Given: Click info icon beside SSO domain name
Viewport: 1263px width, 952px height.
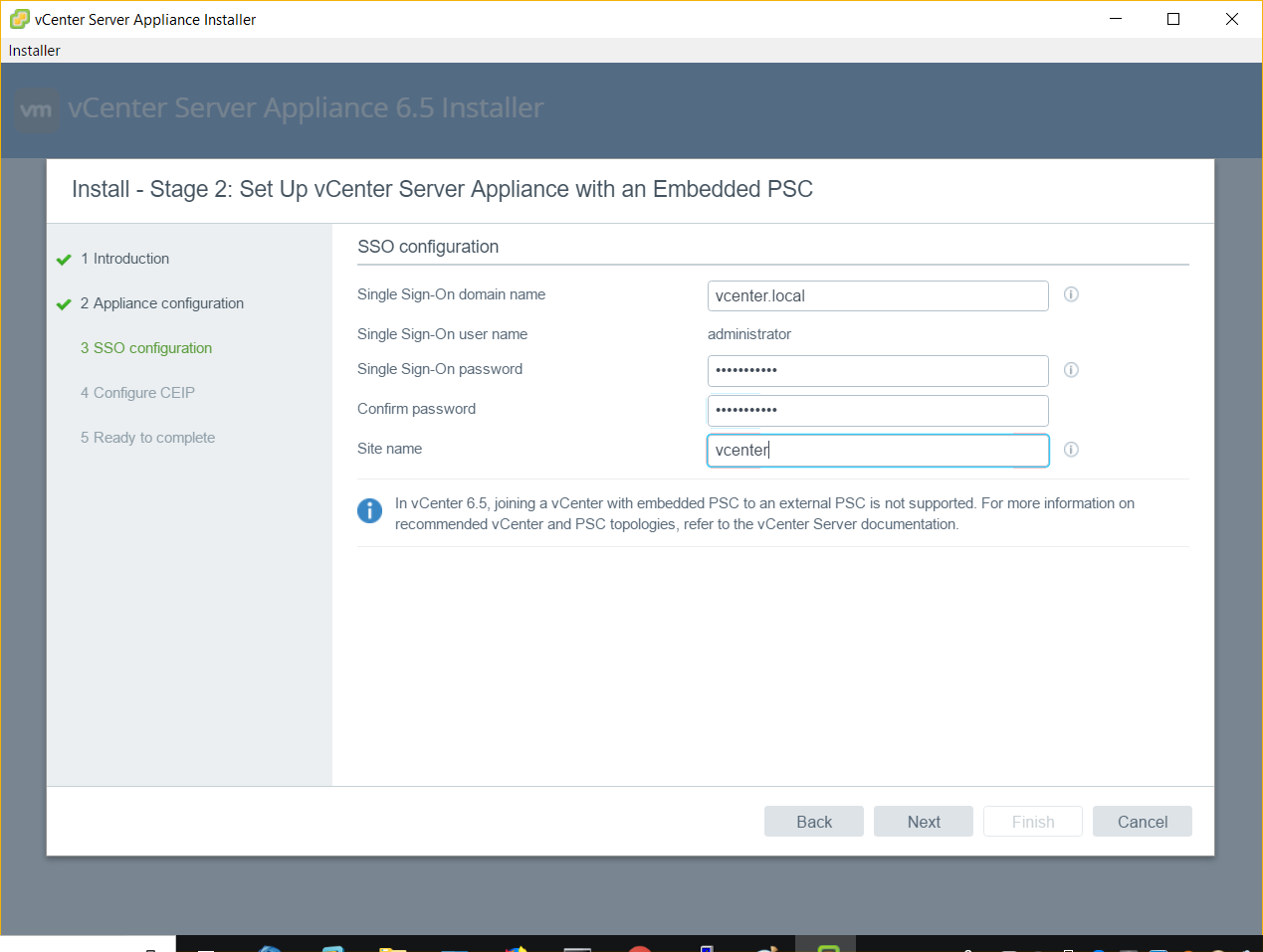Looking at the screenshot, I should tap(1071, 294).
